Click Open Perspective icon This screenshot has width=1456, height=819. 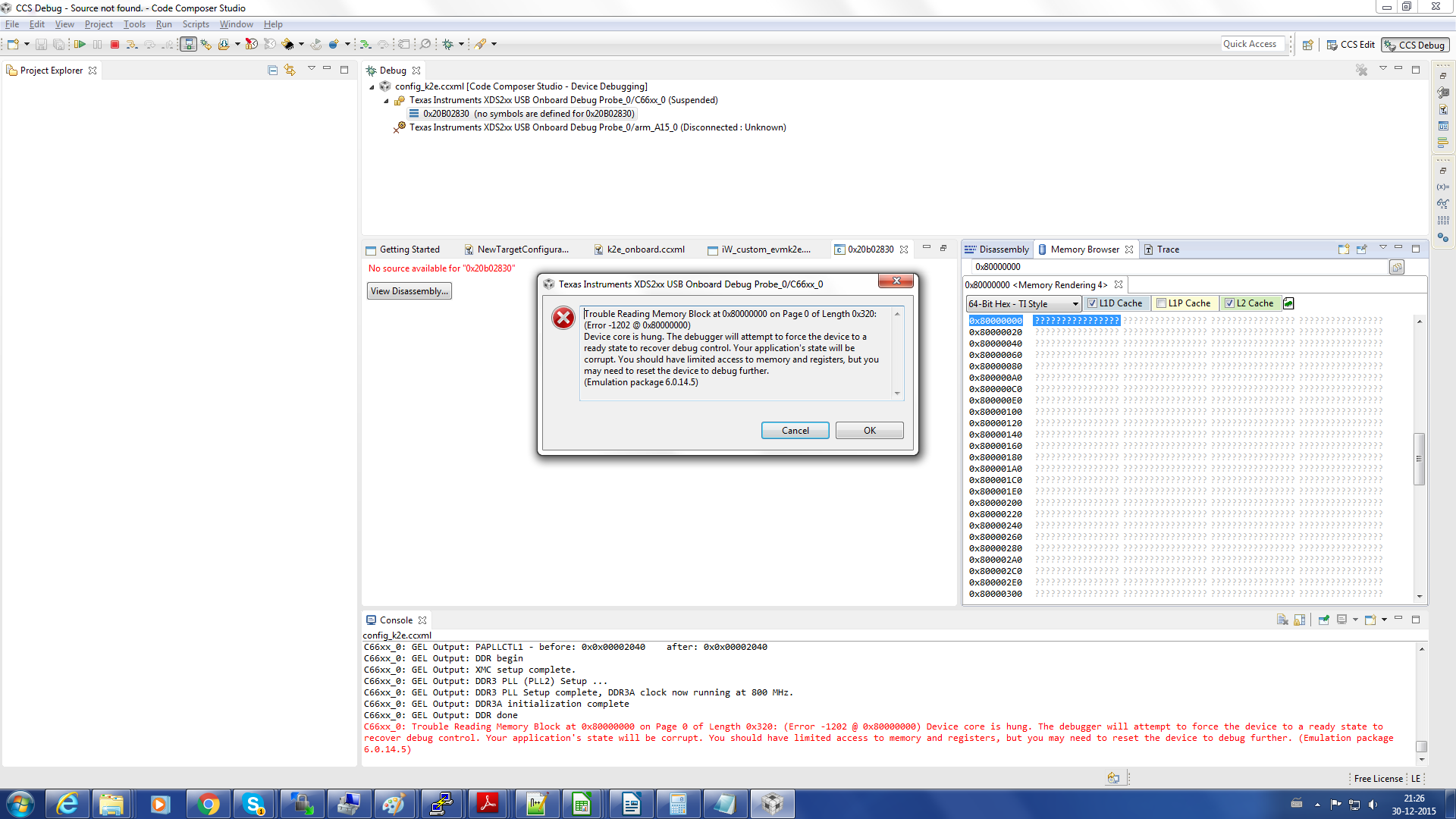click(x=1308, y=45)
